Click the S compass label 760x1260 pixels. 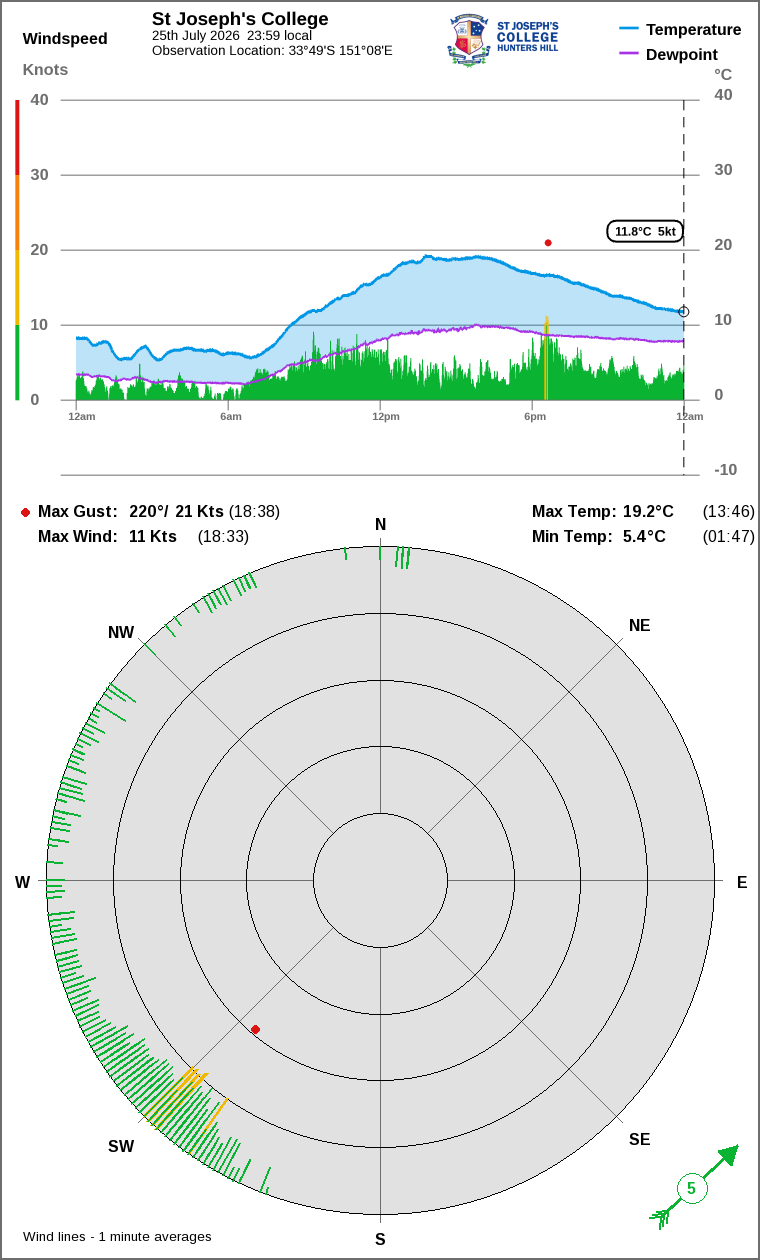[x=380, y=1240]
